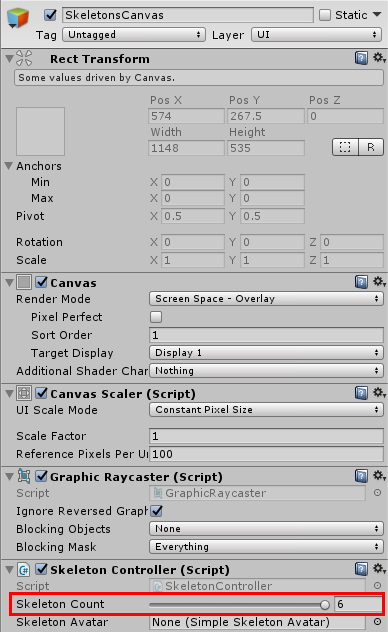This screenshot has height=632, width=388.
Task: Open the Tag dropdown showing Untagged
Action: coord(134,35)
